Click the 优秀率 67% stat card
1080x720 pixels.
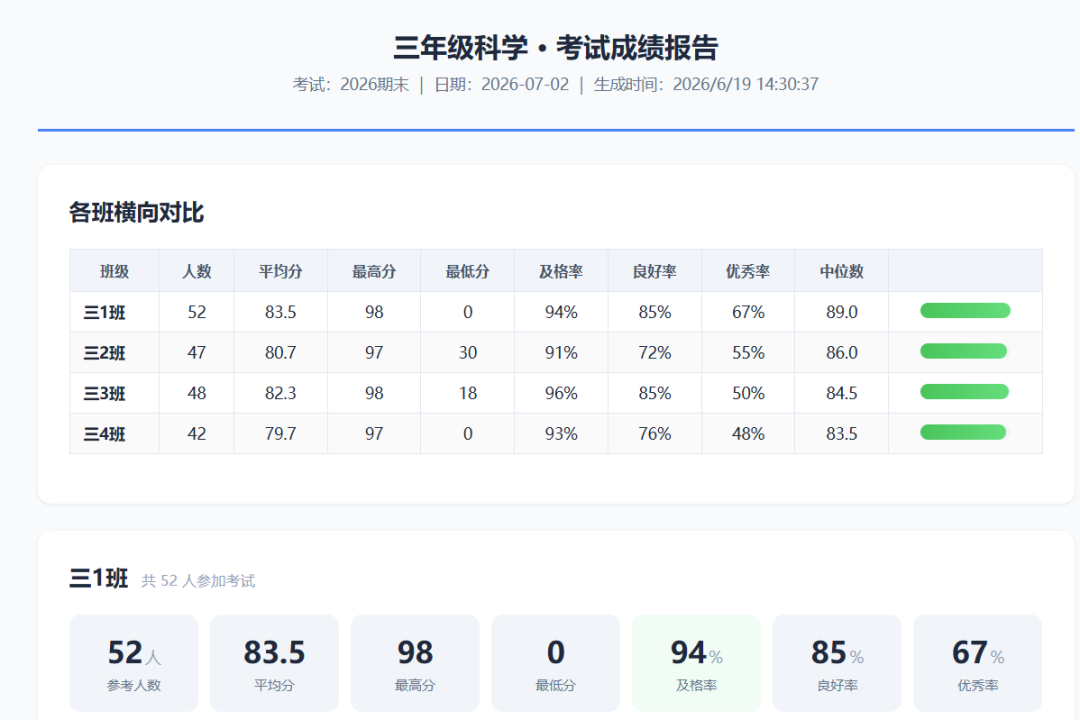pyautogui.click(x=977, y=663)
